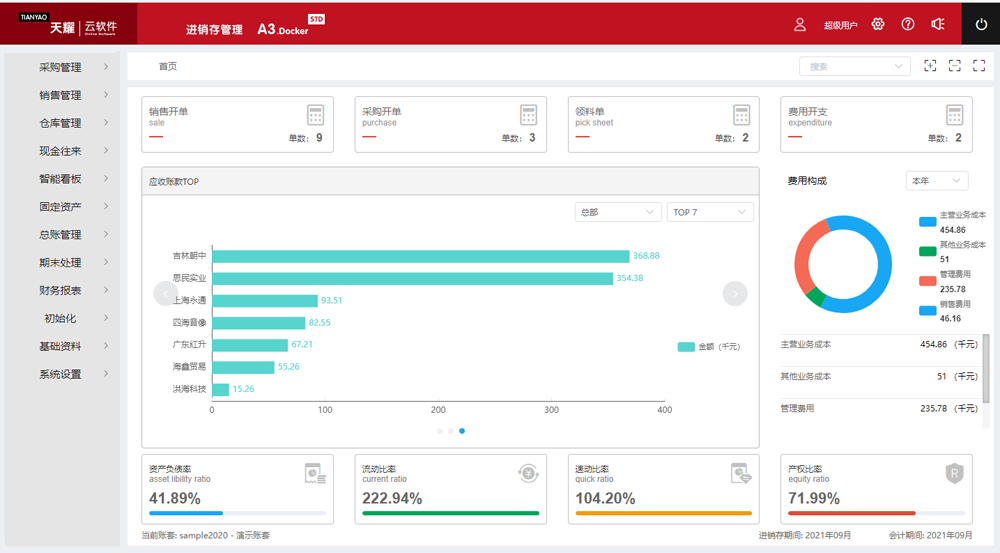Switch to the 首页 tab
The width and height of the screenshot is (1000, 553).
(x=168, y=67)
